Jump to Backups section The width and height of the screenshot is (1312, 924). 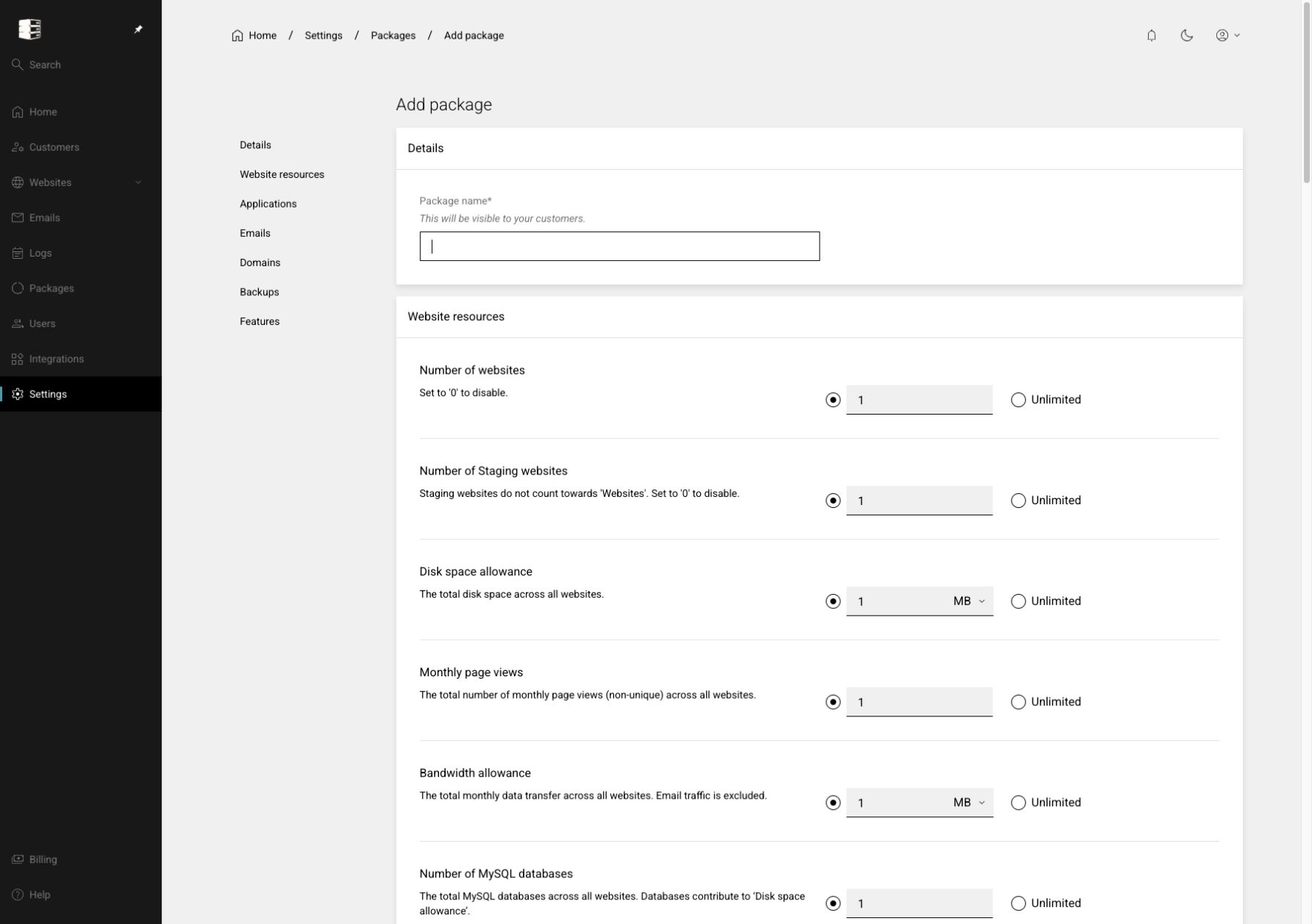click(260, 292)
